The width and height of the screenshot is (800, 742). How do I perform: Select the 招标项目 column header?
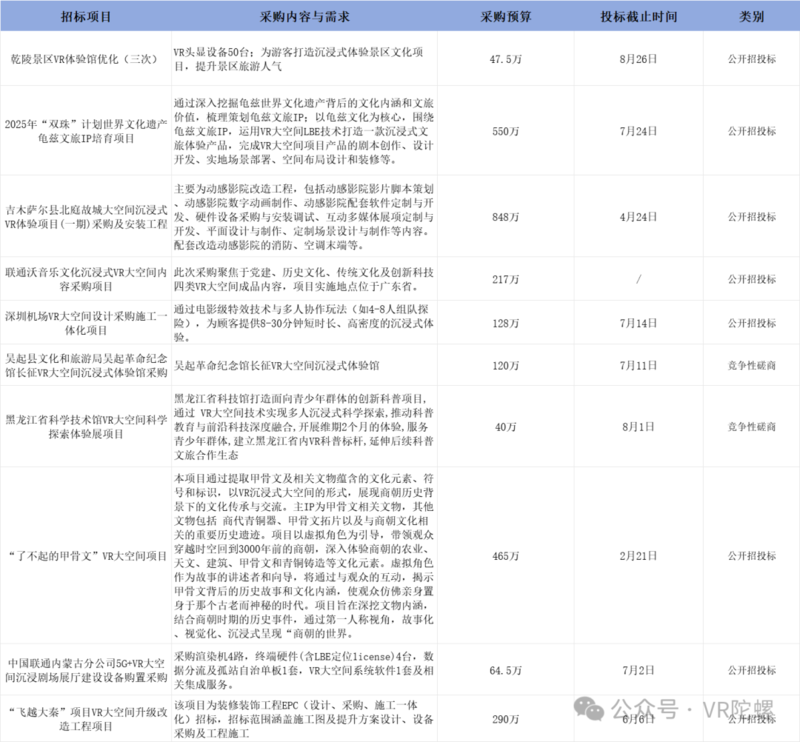pyautogui.click(x=84, y=18)
